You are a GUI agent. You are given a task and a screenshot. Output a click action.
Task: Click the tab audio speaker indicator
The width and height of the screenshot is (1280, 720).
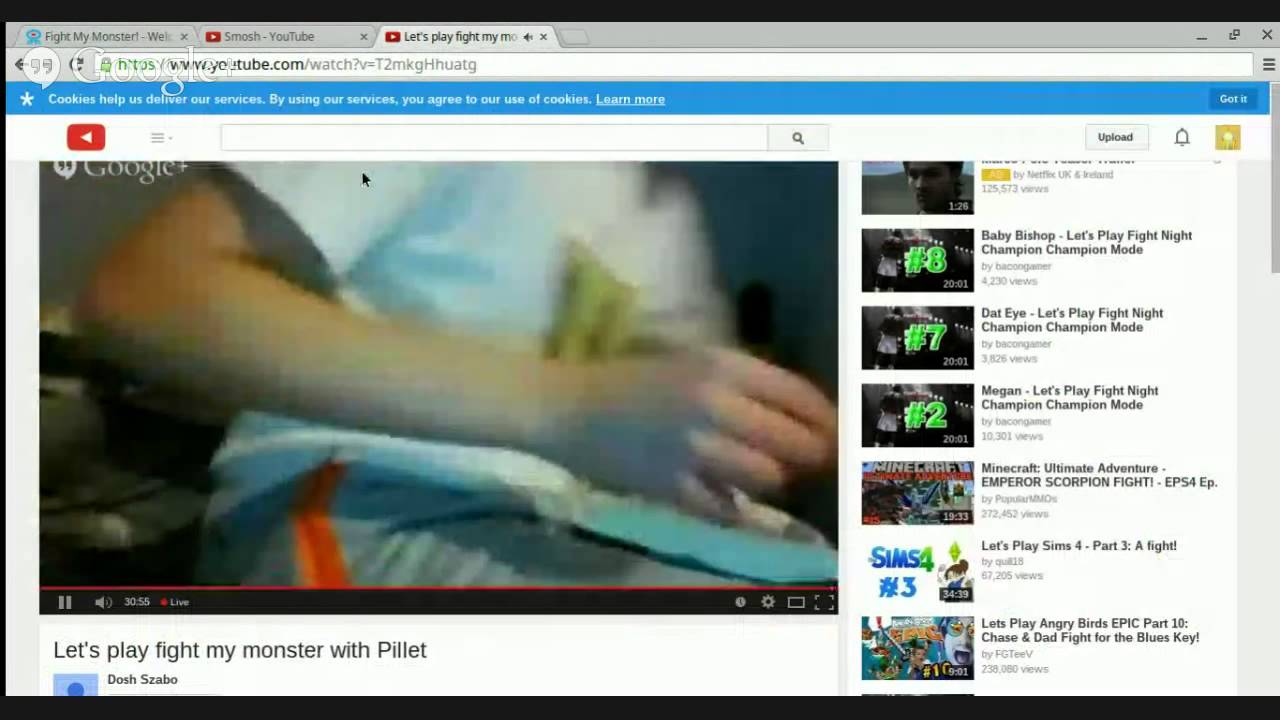527,37
